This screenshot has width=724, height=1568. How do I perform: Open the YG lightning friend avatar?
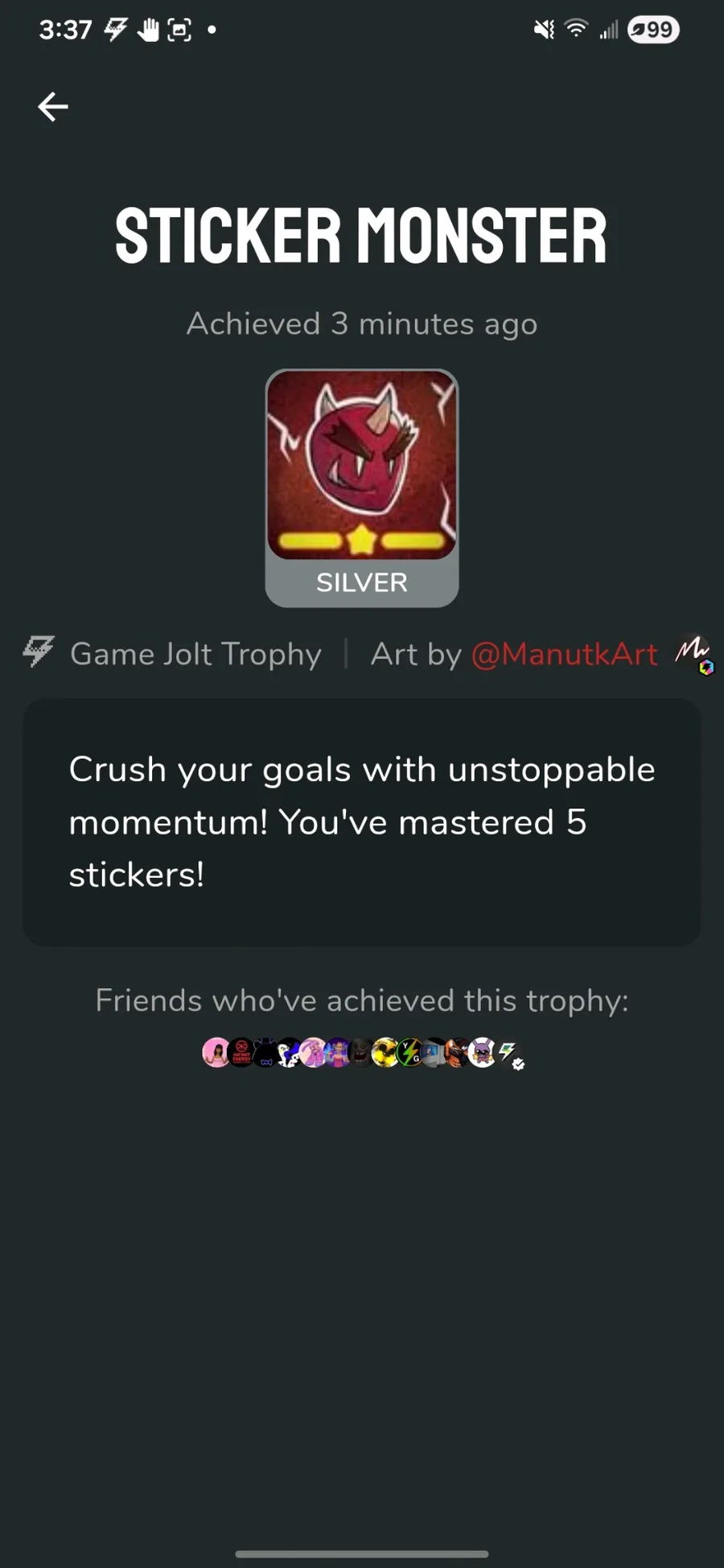409,1052
